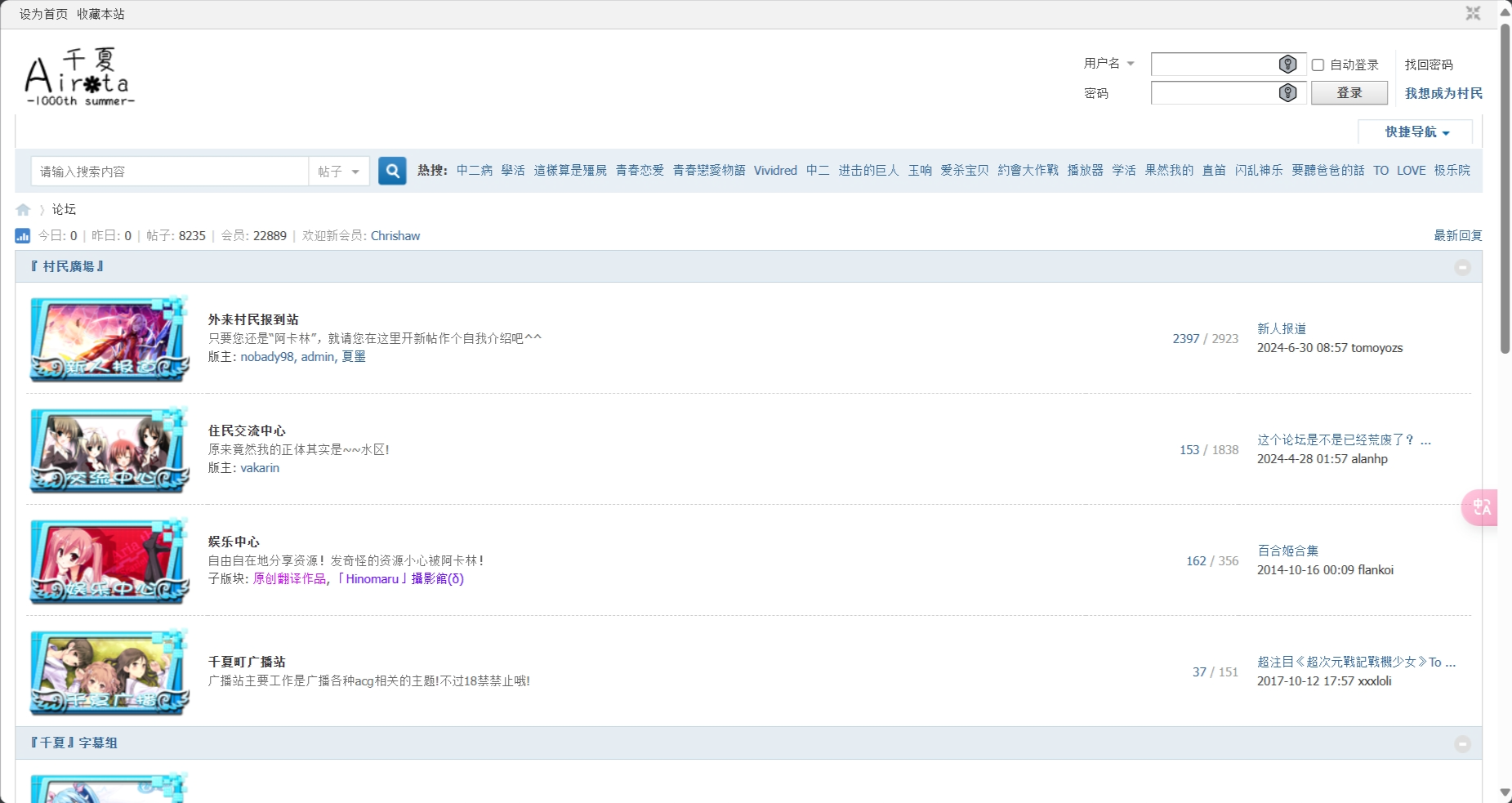Collapse the 村民廣場 section
The height and width of the screenshot is (803, 1512).
(1462, 267)
